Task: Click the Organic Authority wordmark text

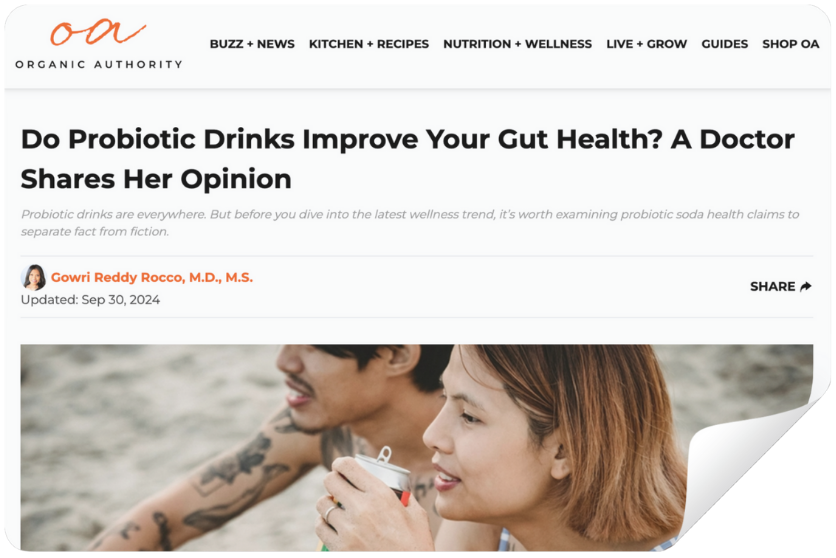Action: pyautogui.click(x=99, y=64)
